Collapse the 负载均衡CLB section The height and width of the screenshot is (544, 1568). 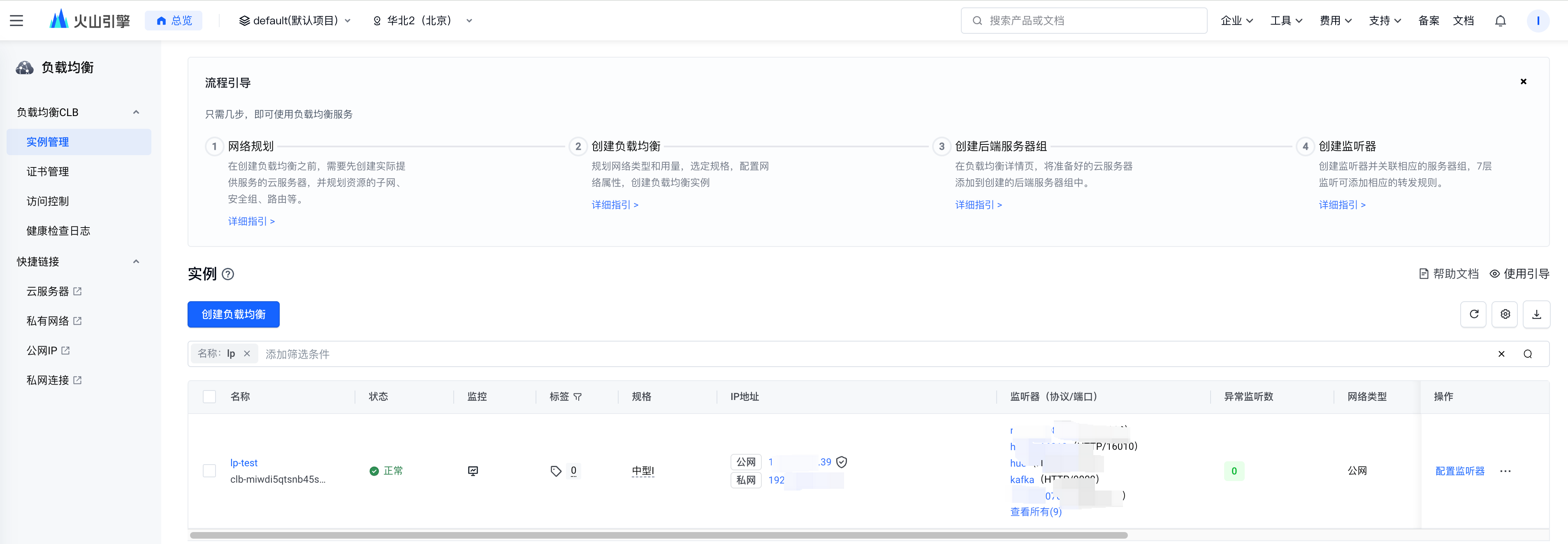136,112
